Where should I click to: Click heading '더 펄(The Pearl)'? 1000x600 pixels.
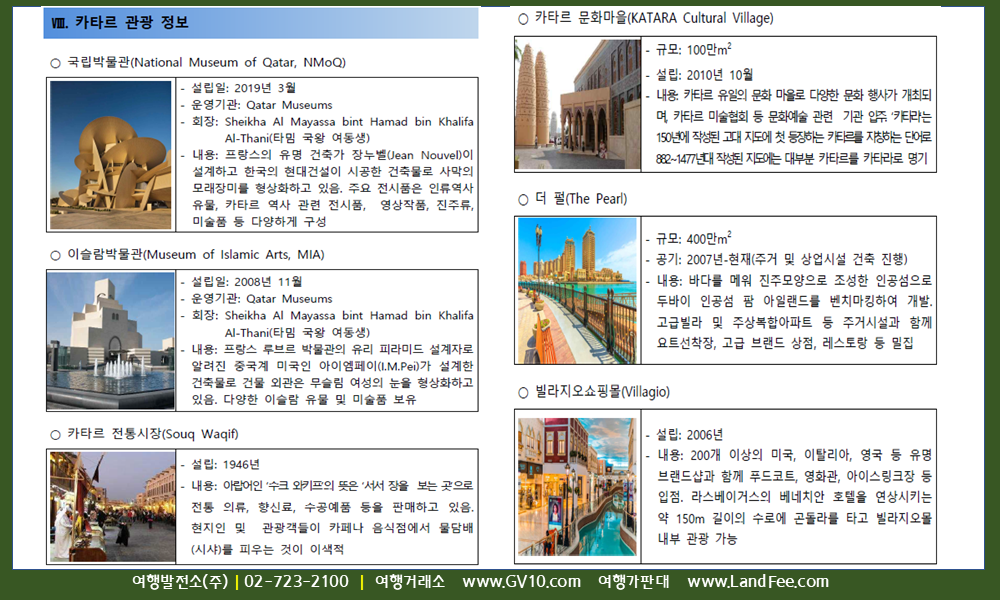[x=581, y=199]
